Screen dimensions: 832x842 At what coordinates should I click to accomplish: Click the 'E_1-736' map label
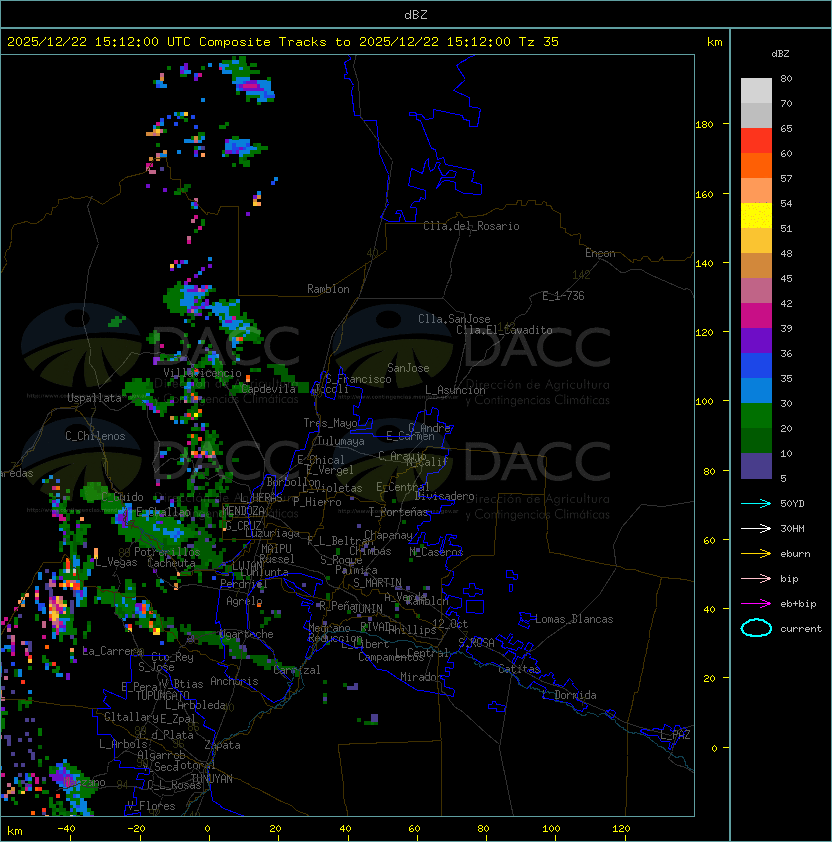[563, 295]
